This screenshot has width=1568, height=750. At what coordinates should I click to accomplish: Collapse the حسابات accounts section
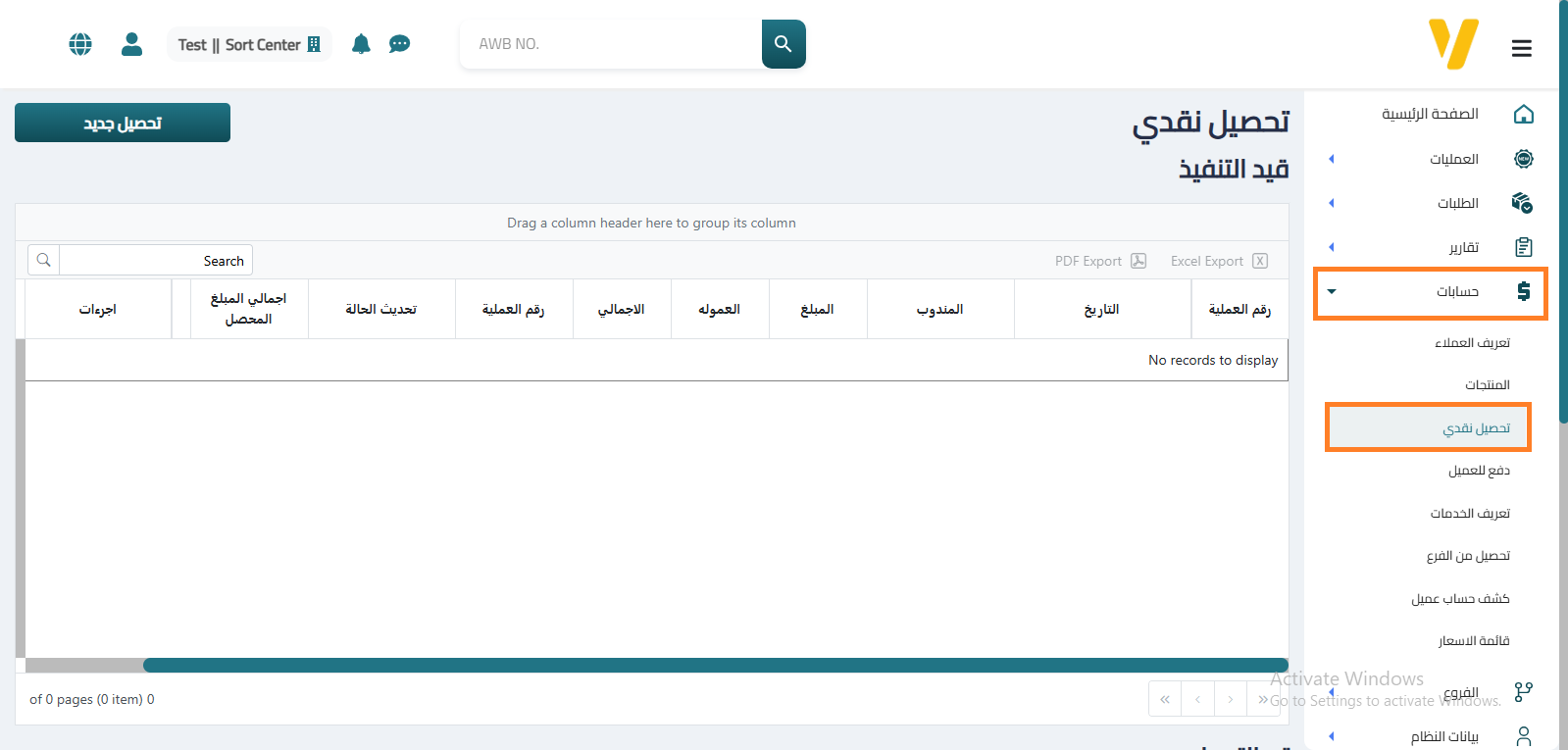[x=1331, y=291]
